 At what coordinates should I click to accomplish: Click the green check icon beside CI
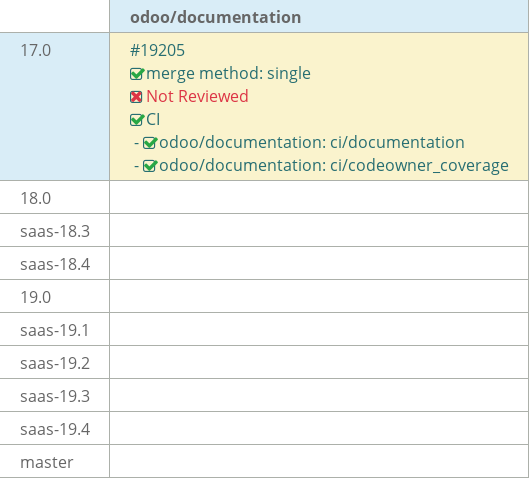coord(137,119)
